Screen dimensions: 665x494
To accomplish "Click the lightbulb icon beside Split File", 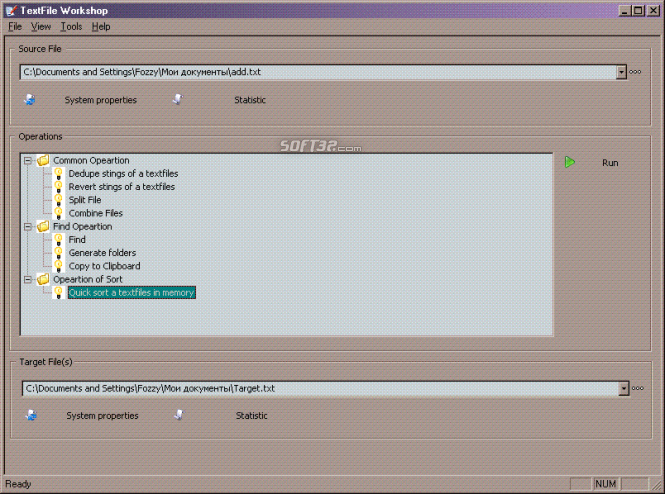I will coord(59,200).
